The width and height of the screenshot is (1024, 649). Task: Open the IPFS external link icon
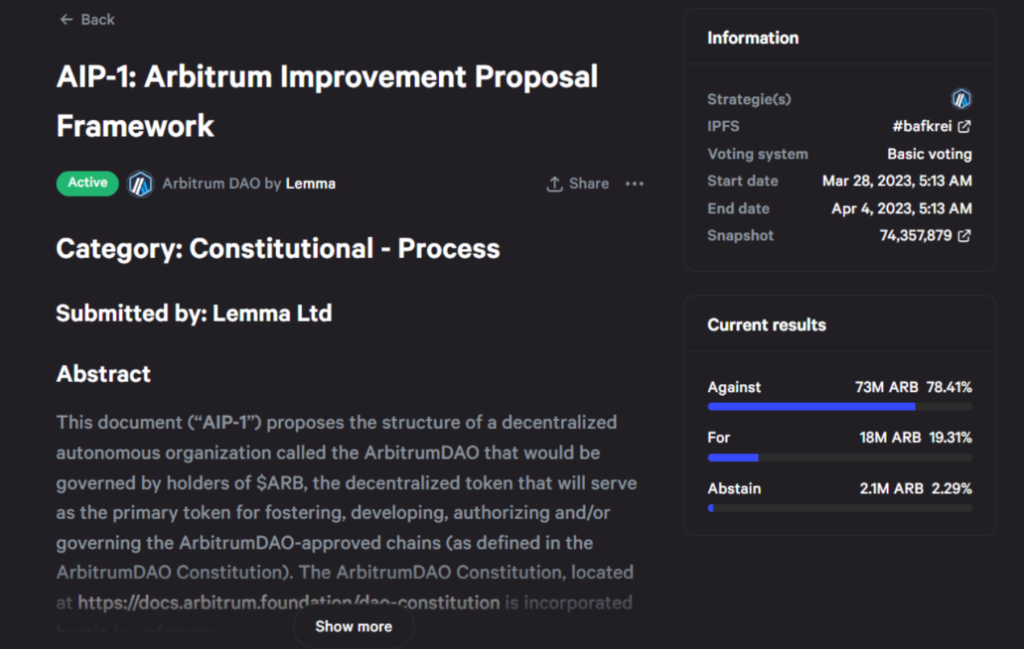pyautogui.click(x=964, y=127)
